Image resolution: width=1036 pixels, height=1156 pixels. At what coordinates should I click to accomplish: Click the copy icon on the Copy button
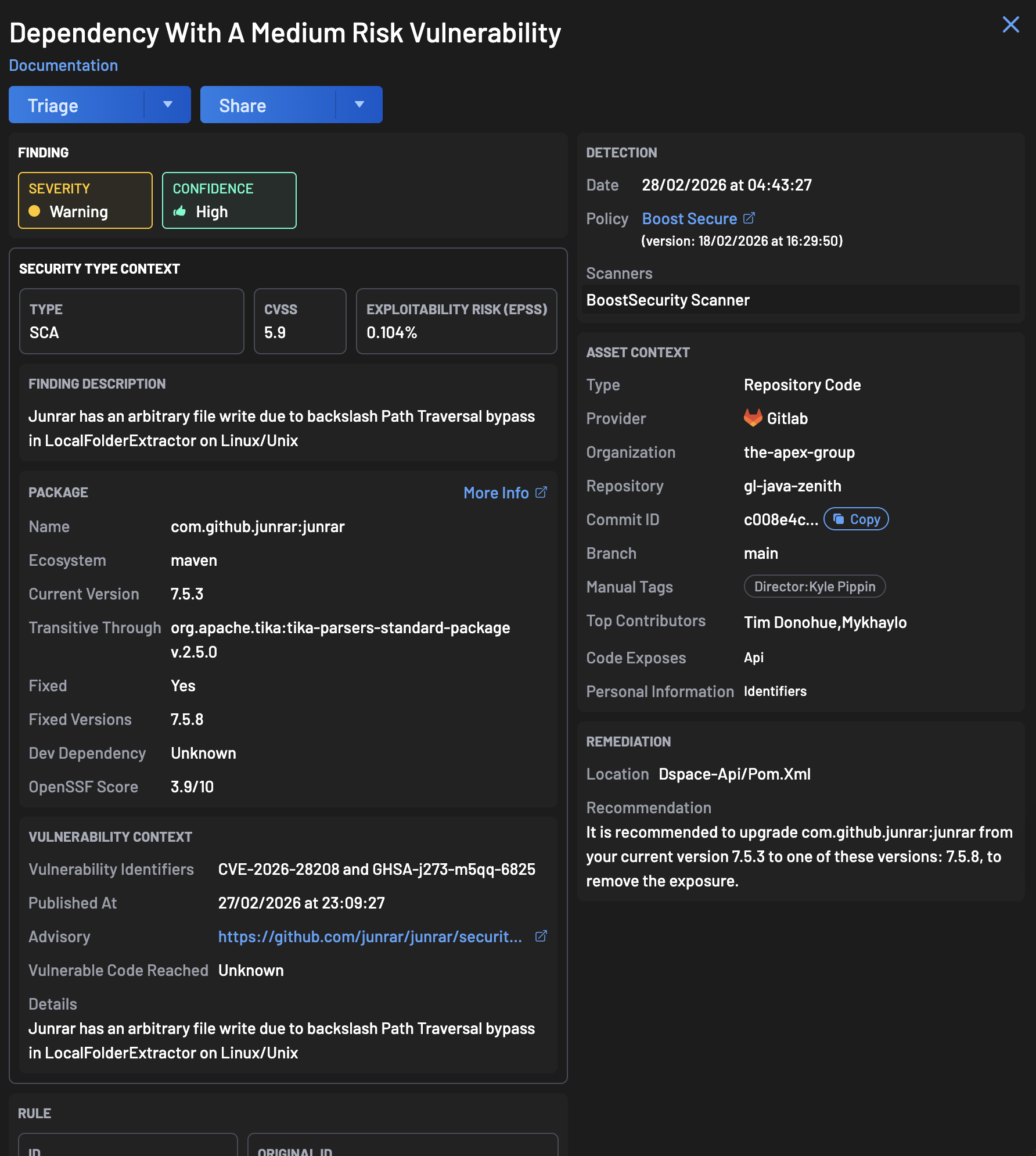[839, 519]
